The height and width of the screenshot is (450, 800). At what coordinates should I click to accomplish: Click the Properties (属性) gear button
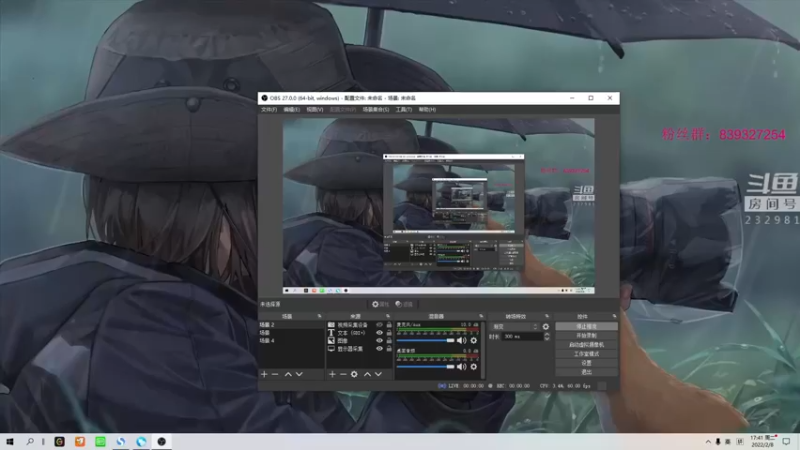[x=380, y=304]
